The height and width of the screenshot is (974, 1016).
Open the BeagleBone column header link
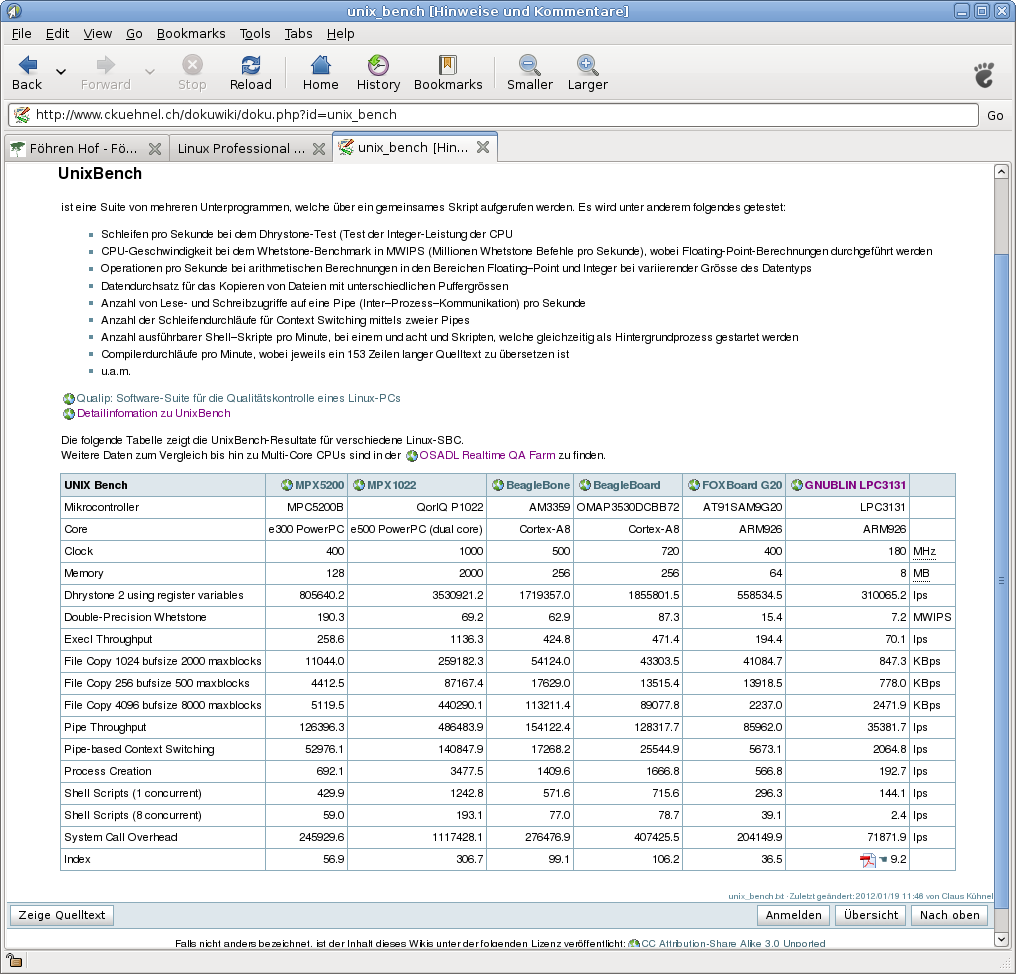538,485
